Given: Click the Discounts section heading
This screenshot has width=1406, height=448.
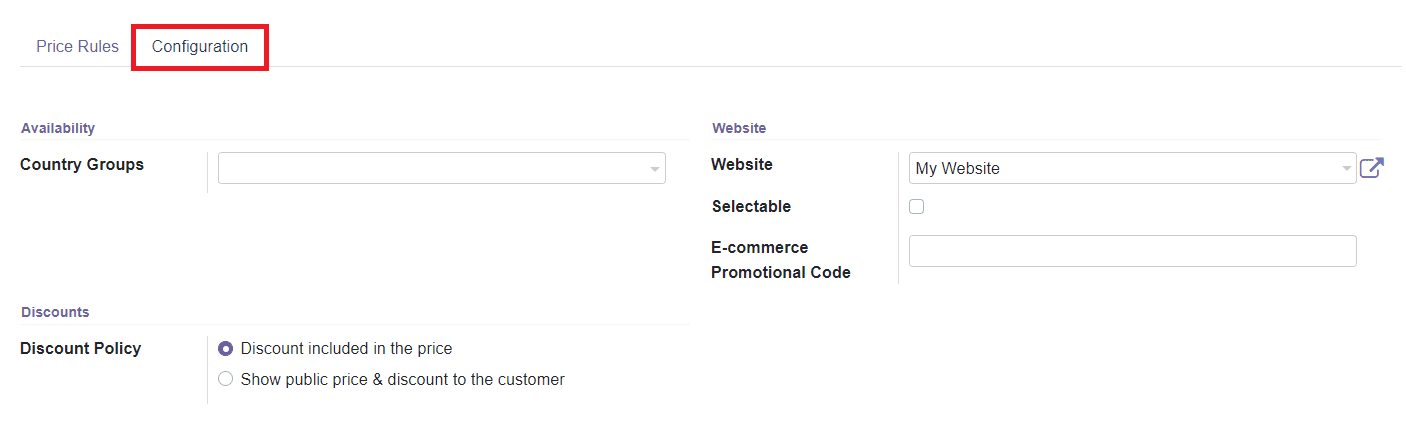Looking at the screenshot, I should [x=55, y=312].
